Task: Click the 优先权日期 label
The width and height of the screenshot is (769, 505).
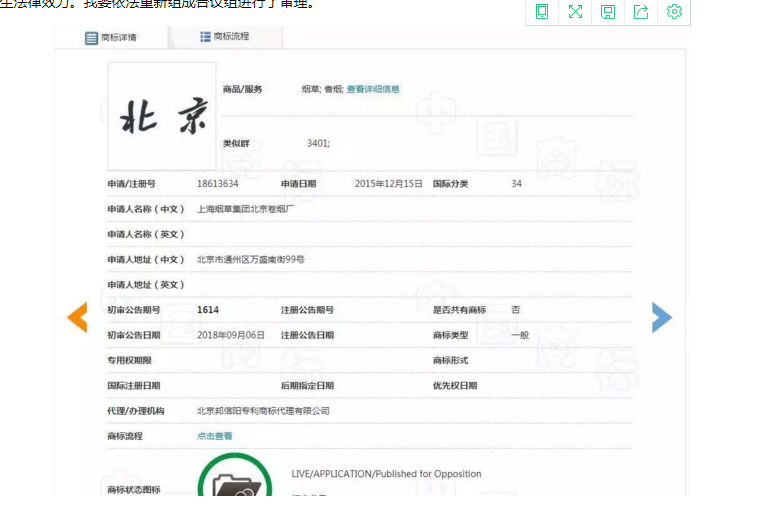Action: [x=455, y=386]
